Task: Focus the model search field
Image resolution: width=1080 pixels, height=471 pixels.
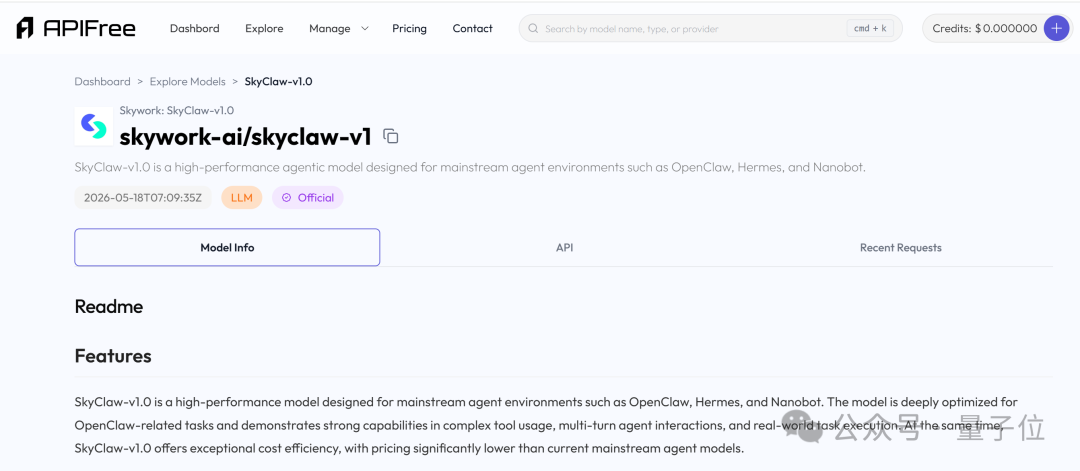Action: point(710,28)
